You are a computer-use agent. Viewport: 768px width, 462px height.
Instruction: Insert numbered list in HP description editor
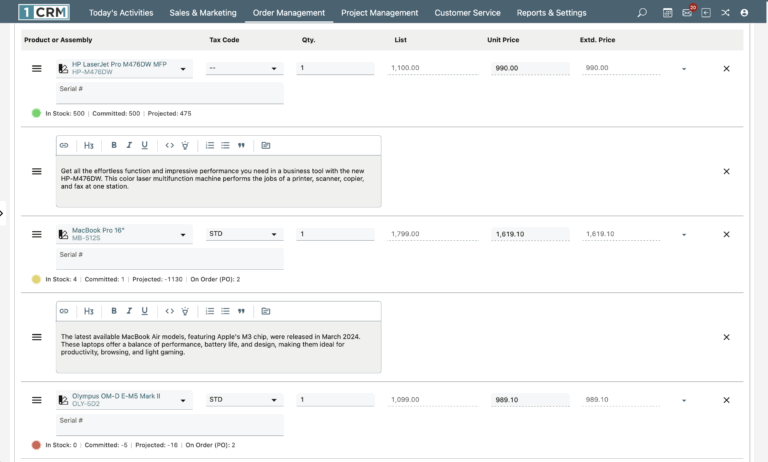point(210,145)
